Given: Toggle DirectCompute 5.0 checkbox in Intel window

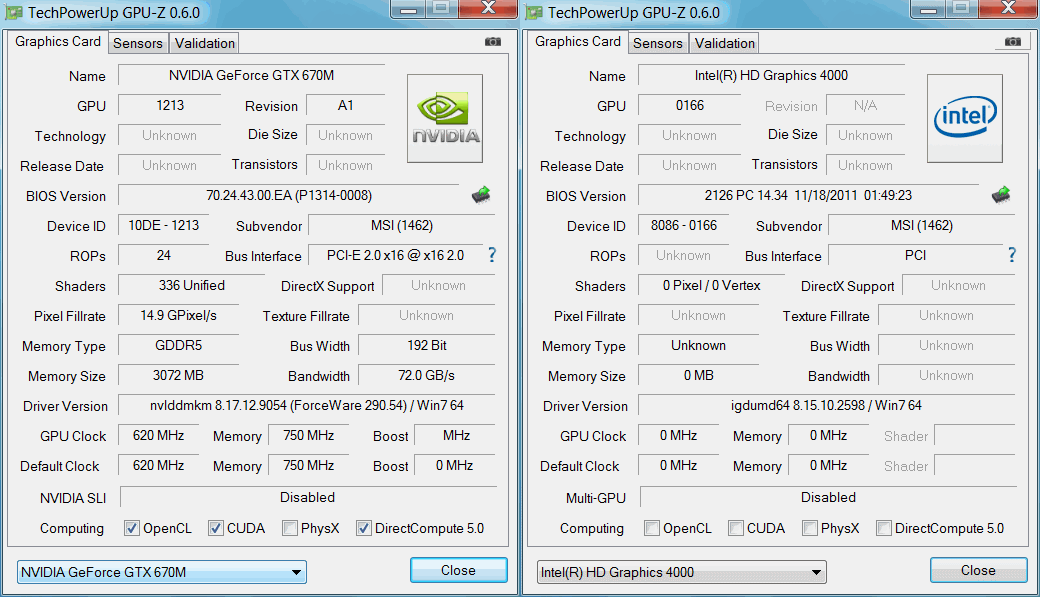Looking at the screenshot, I should pos(883,528).
